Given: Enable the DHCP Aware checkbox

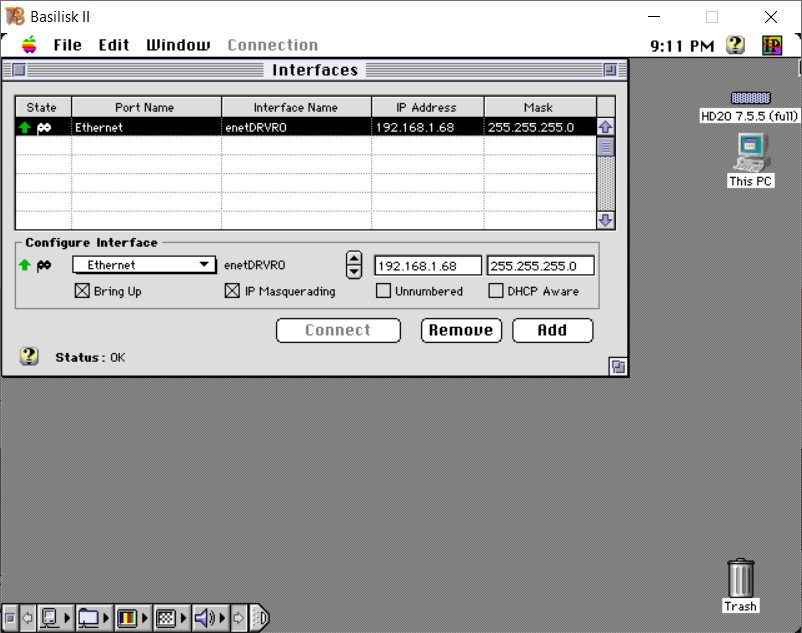Looking at the screenshot, I should click(x=496, y=291).
